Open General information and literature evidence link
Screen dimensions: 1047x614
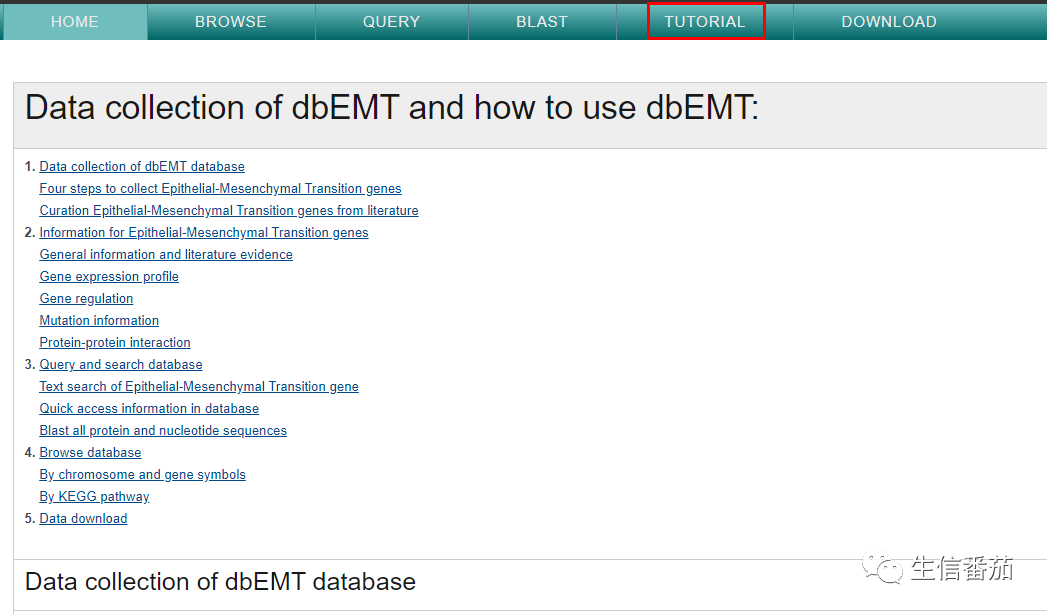[x=166, y=255]
